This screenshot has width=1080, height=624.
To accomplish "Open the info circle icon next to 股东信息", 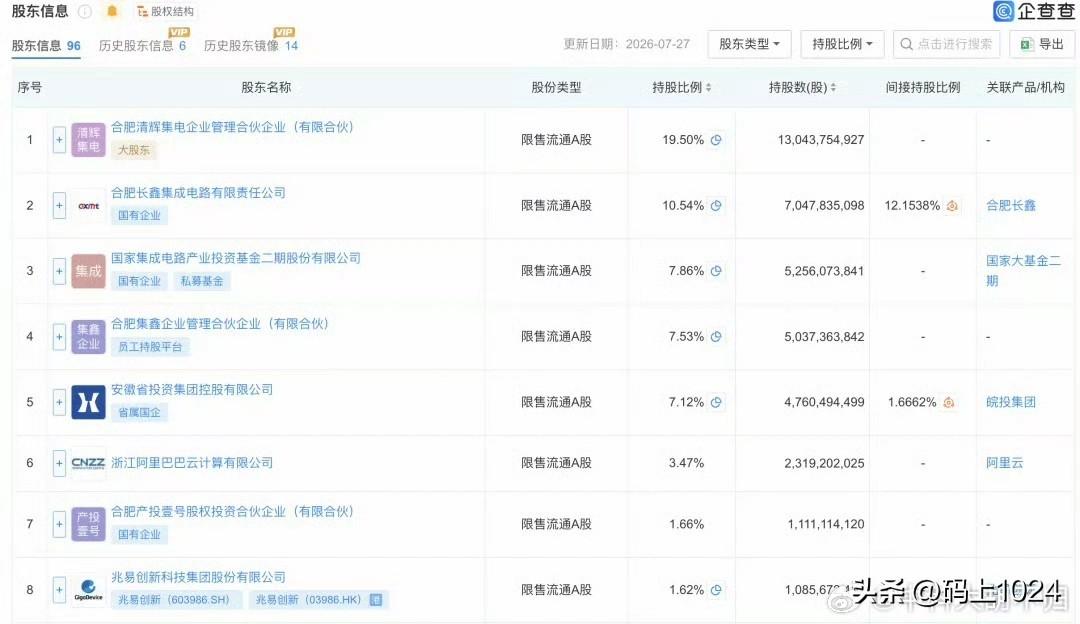I will 85,11.
